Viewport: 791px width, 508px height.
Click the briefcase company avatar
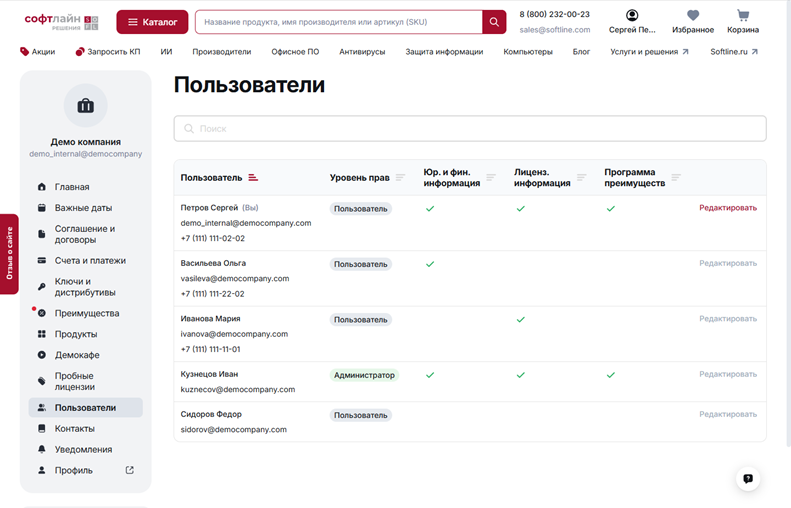point(85,105)
